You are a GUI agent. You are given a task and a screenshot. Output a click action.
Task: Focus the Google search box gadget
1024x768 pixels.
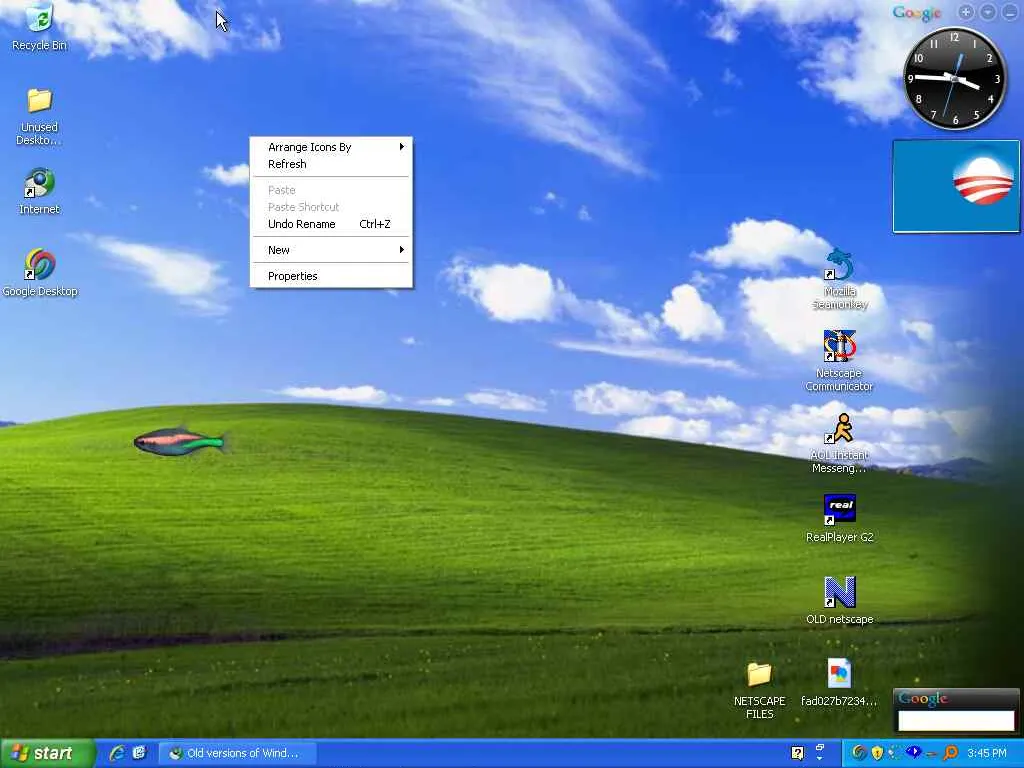(956, 720)
